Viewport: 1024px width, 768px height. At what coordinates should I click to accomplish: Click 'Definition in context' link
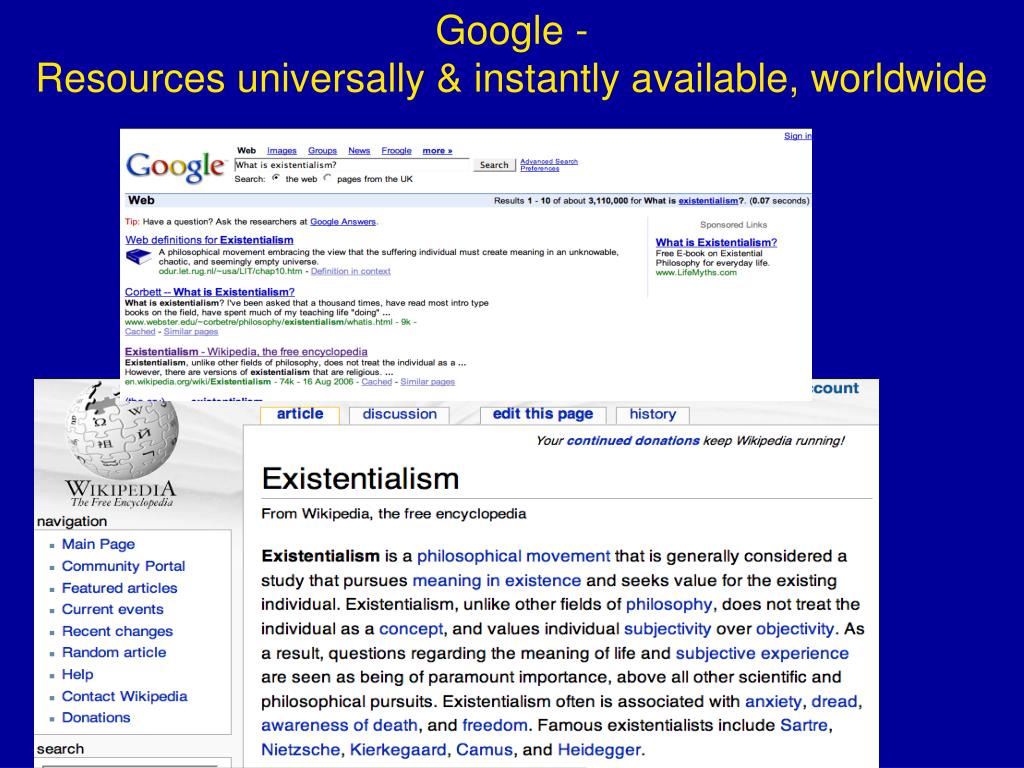click(351, 271)
